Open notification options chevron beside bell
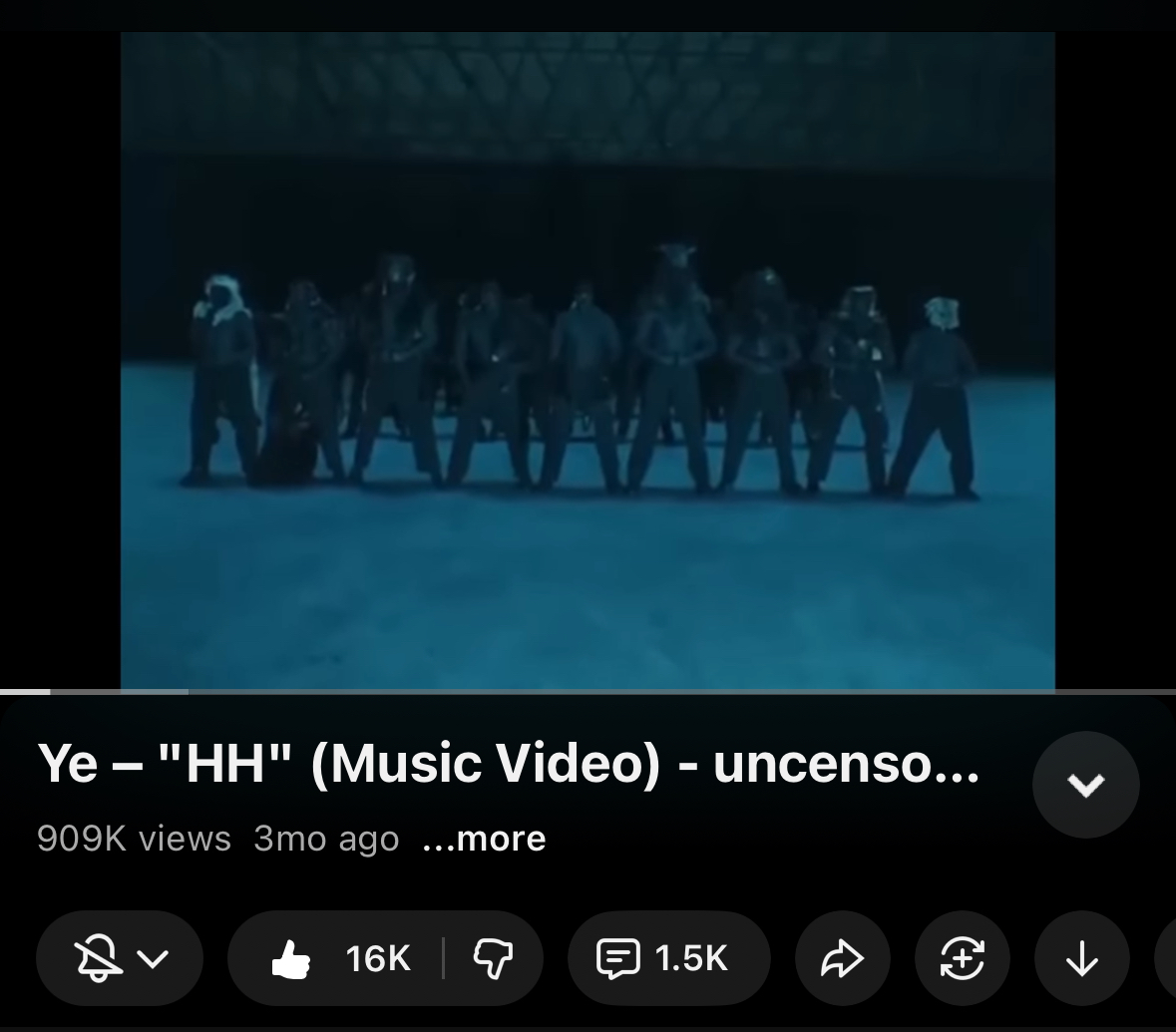1176x1032 pixels. (154, 958)
